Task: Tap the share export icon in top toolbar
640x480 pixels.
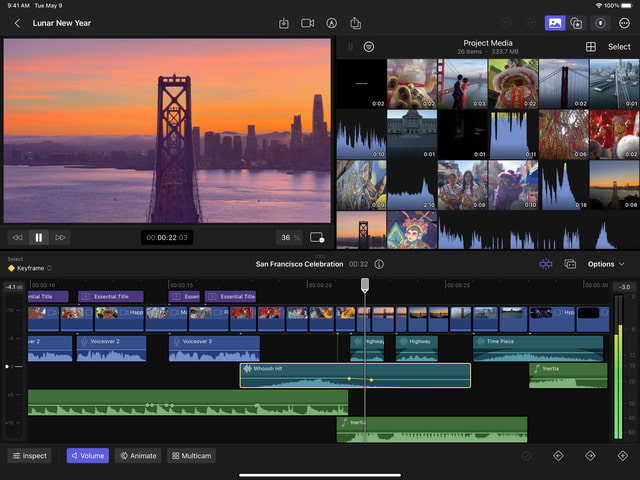Action: [x=355, y=23]
